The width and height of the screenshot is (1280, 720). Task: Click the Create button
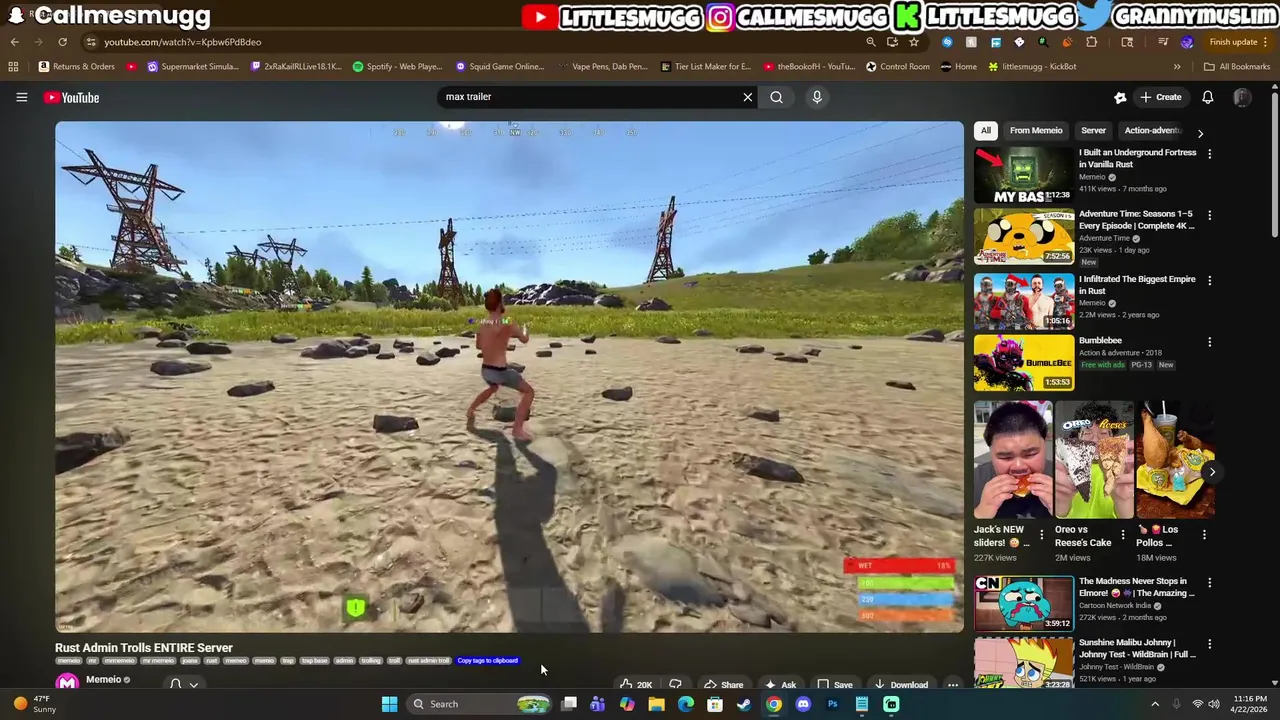point(1161,97)
